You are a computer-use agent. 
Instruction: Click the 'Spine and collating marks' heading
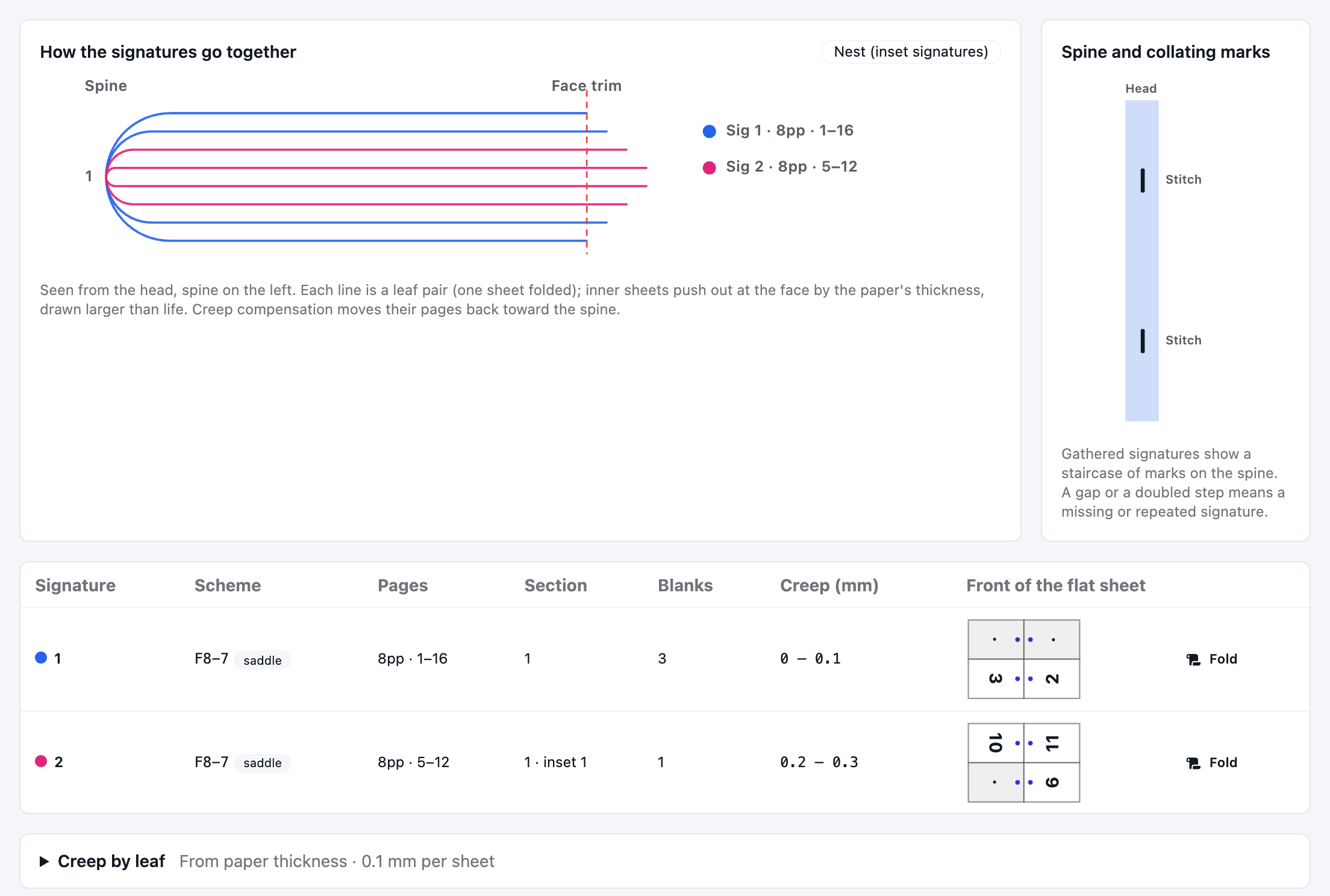pos(1166,52)
